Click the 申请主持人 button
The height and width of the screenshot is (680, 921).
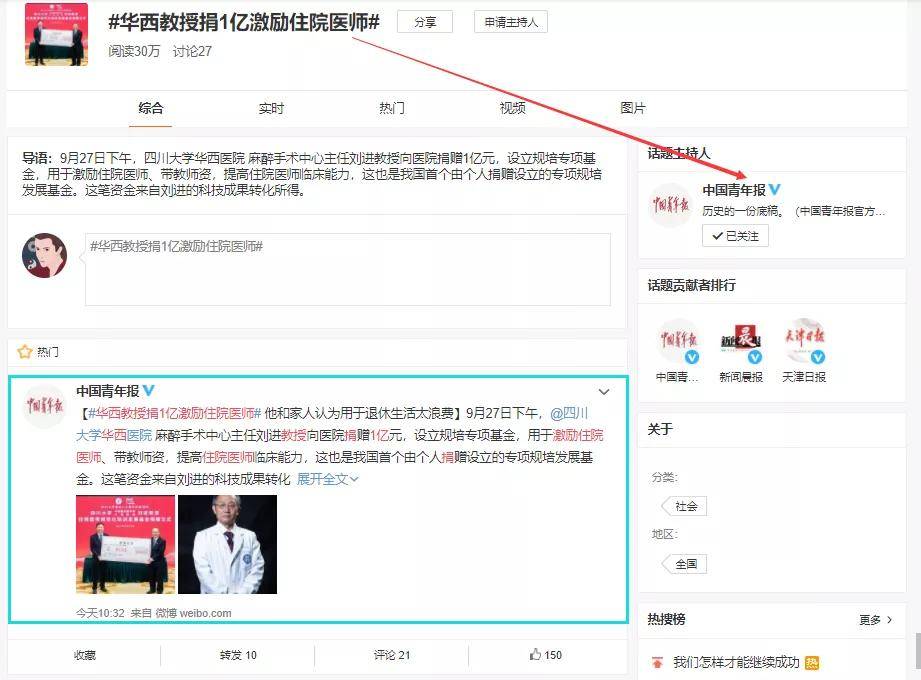pyautogui.click(x=510, y=22)
